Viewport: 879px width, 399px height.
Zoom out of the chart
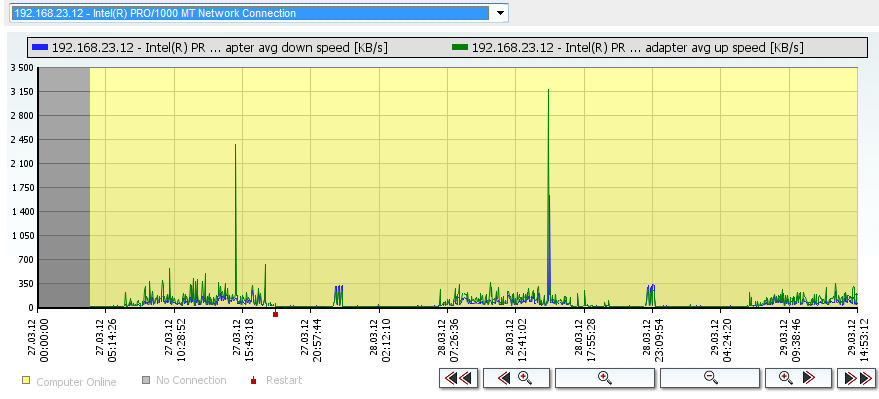click(710, 378)
